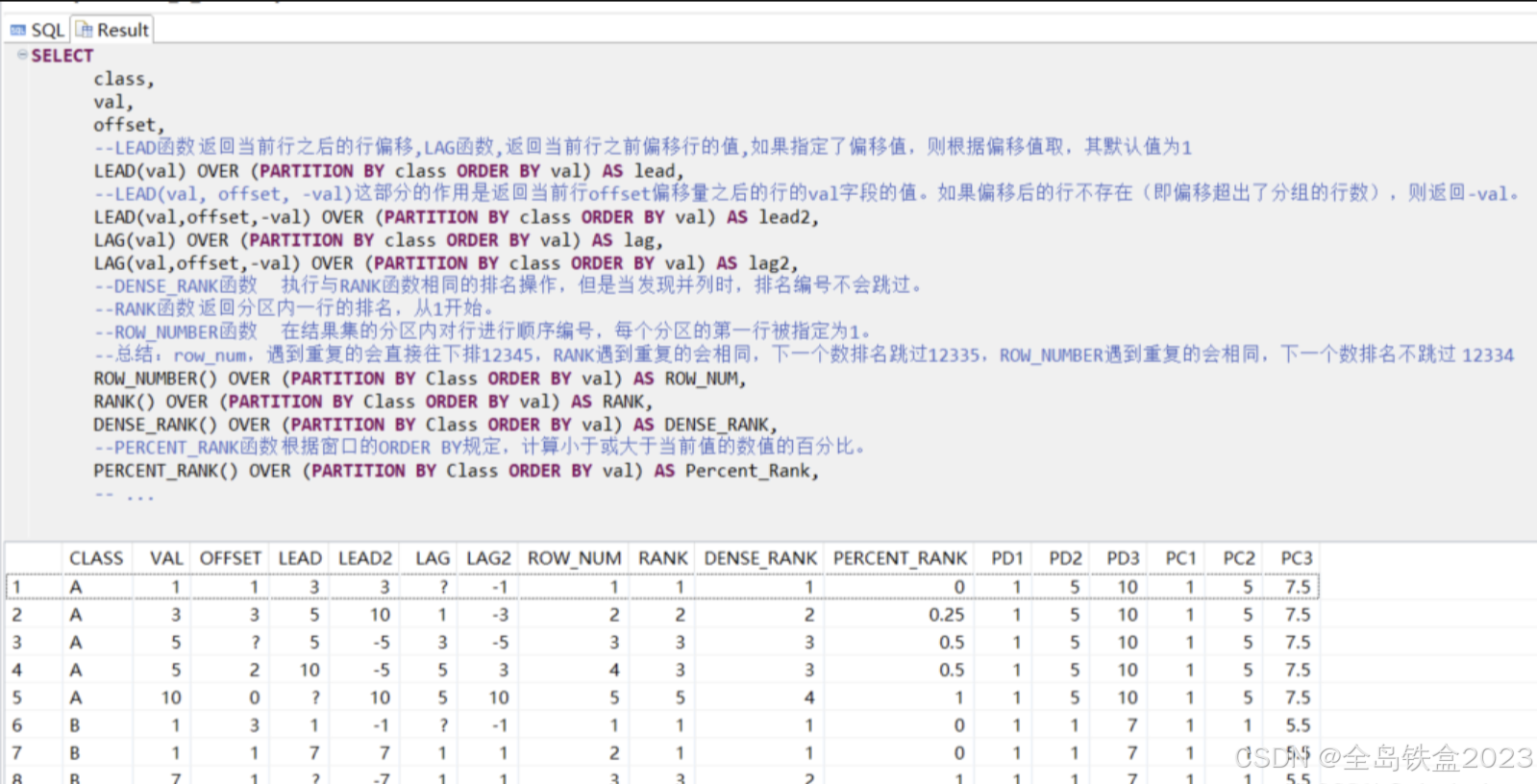1537x784 pixels.
Task: Click the "--LEAD函数" comment line
Action: 643,147
